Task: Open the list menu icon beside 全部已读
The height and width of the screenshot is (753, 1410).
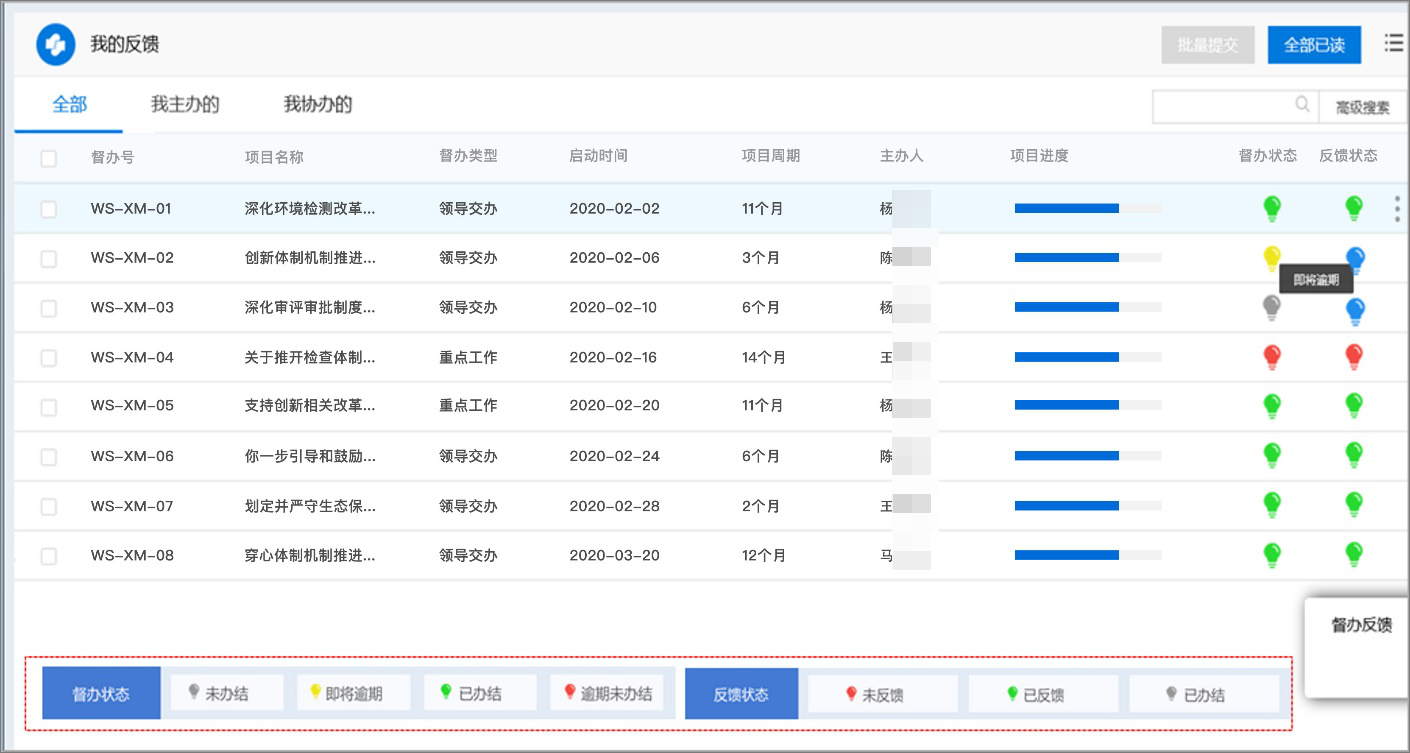Action: [x=1393, y=43]
